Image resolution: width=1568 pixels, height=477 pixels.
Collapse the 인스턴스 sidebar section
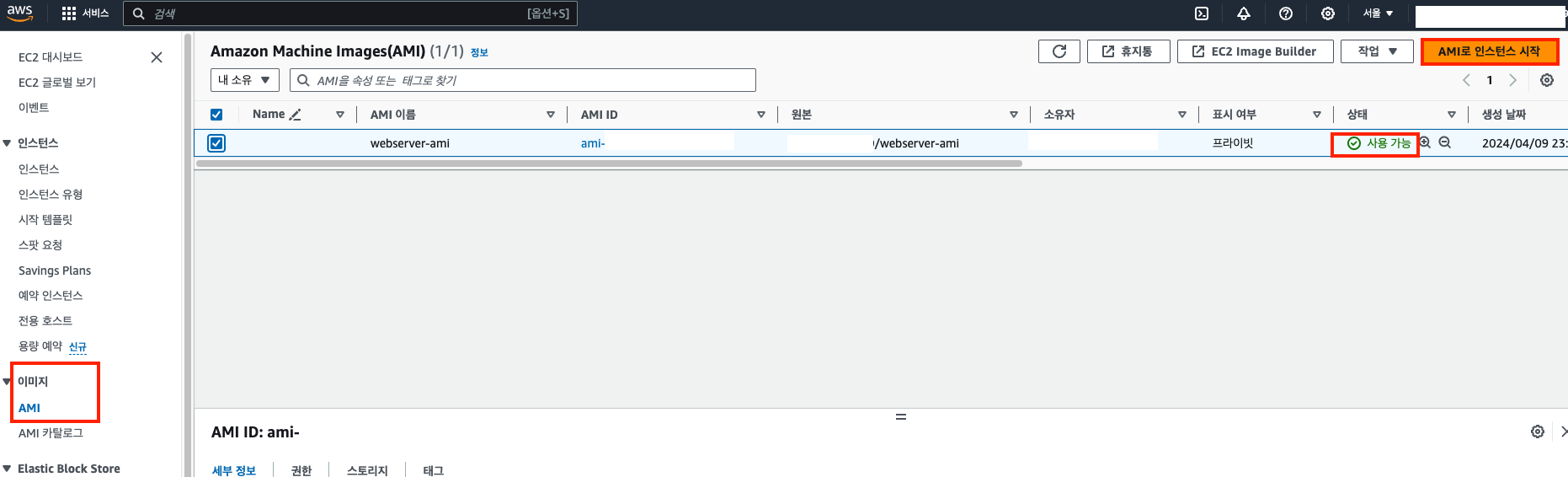pyautogui.click(x=8, y=143)
